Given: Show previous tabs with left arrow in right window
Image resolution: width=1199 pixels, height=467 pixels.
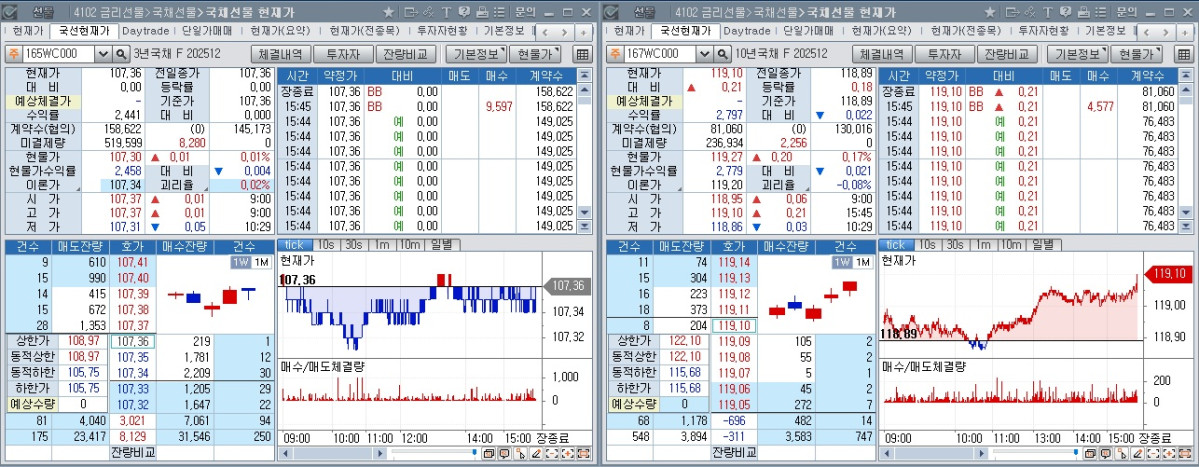Looking at the screenshot, I should click(x=1146, y=32).
